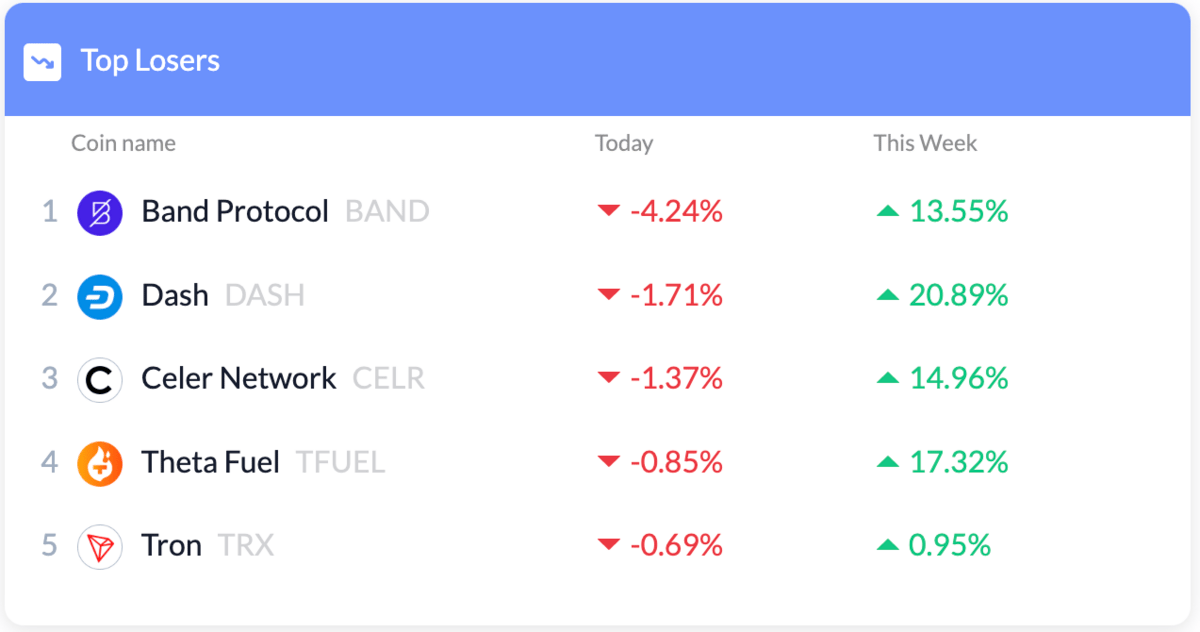Click the Coin name column header
The height and width of the screenshot is (632, 1200).
[123, 144]
